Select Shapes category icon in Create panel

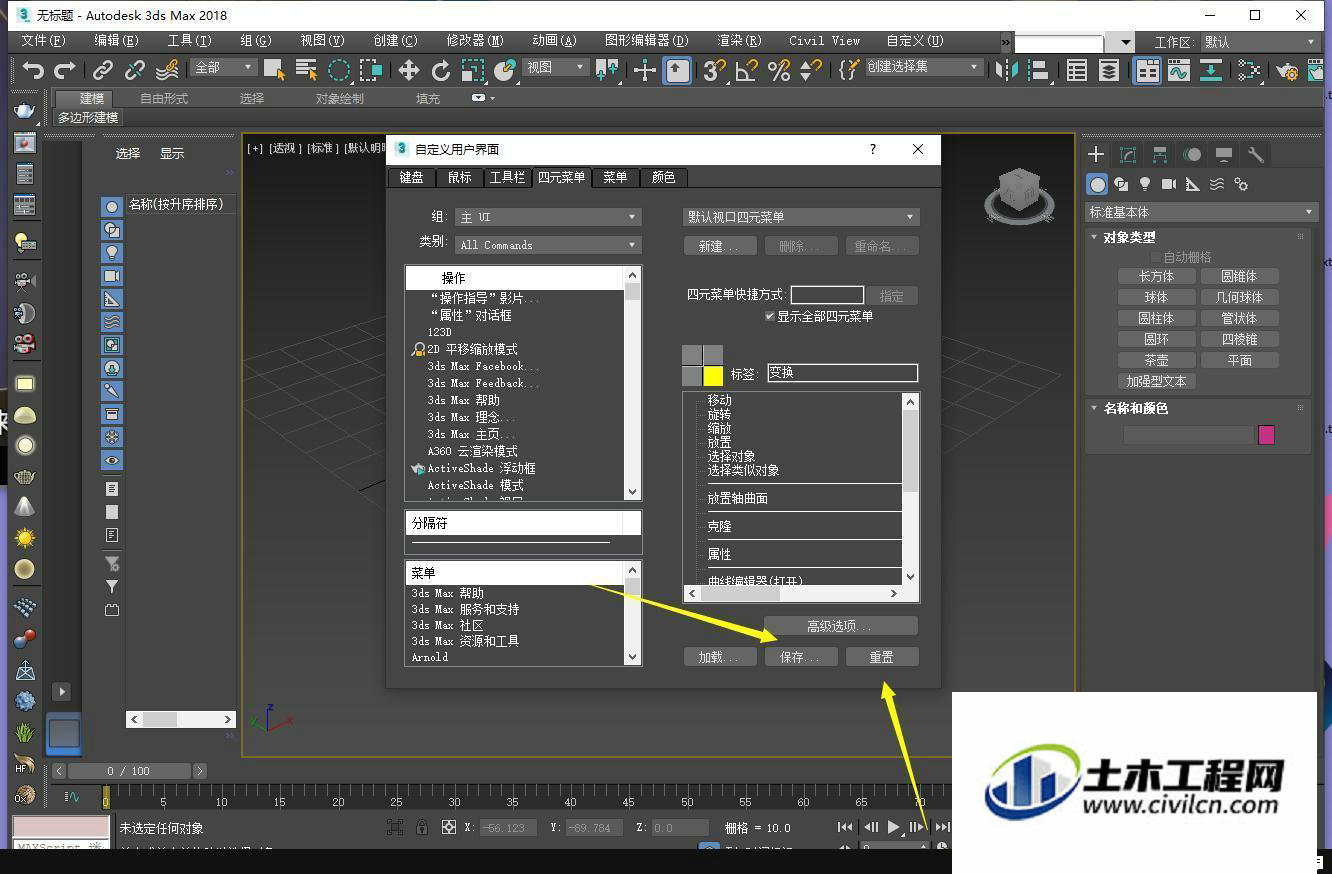pyautogui.click(x=1121, y=184)
